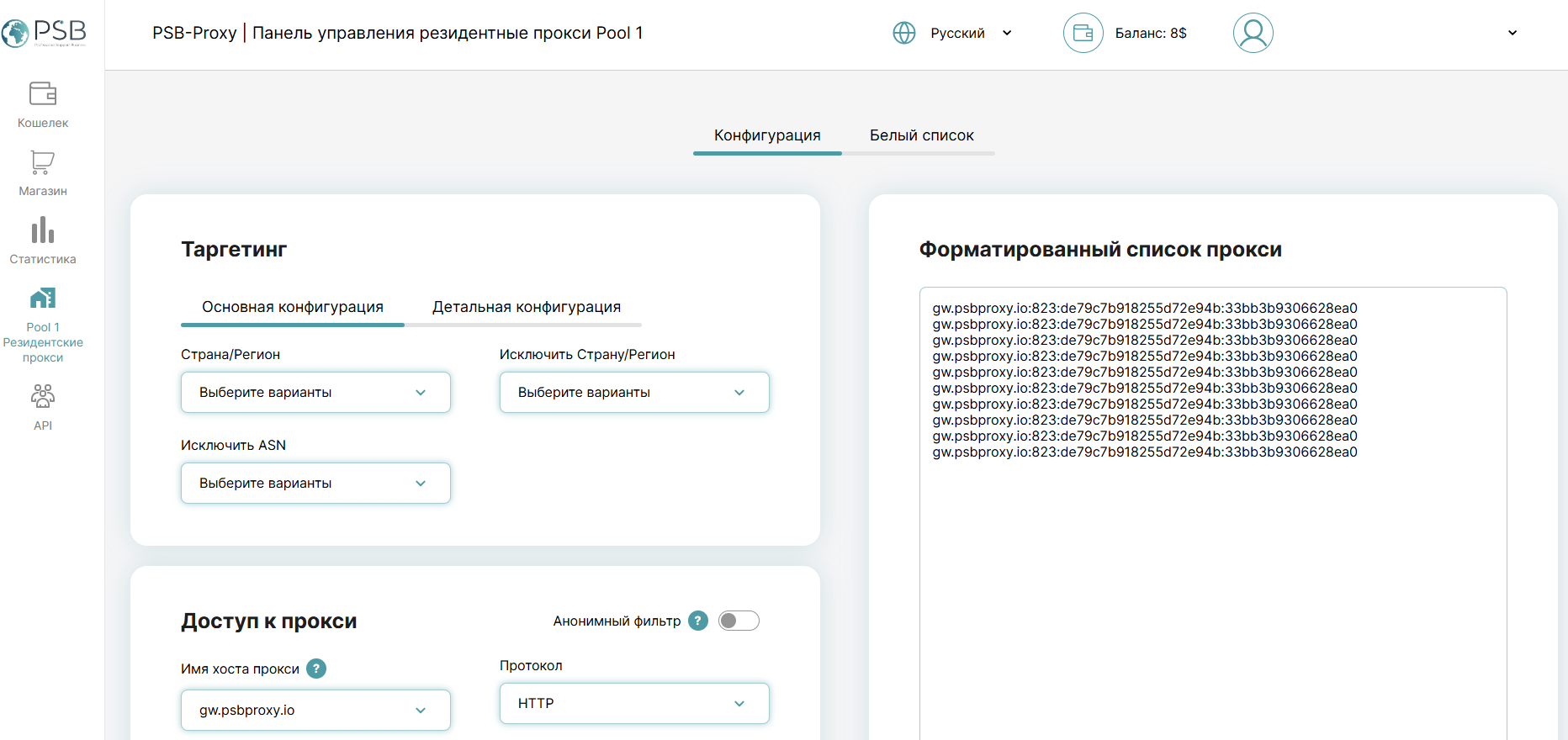Click help icon next to Анонимный фильтр

click(x=698, y=621)
